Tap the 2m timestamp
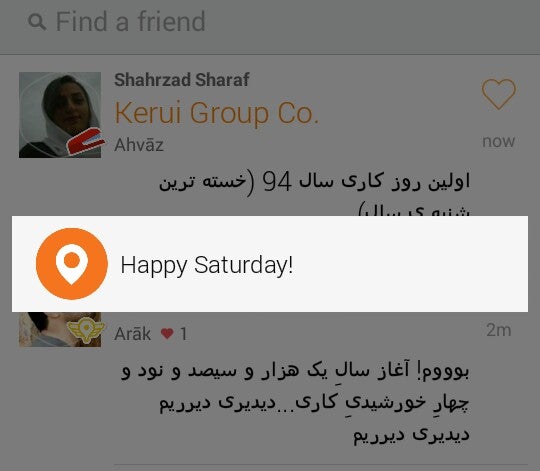Screen dimensions: 540x471 (499, 330)
